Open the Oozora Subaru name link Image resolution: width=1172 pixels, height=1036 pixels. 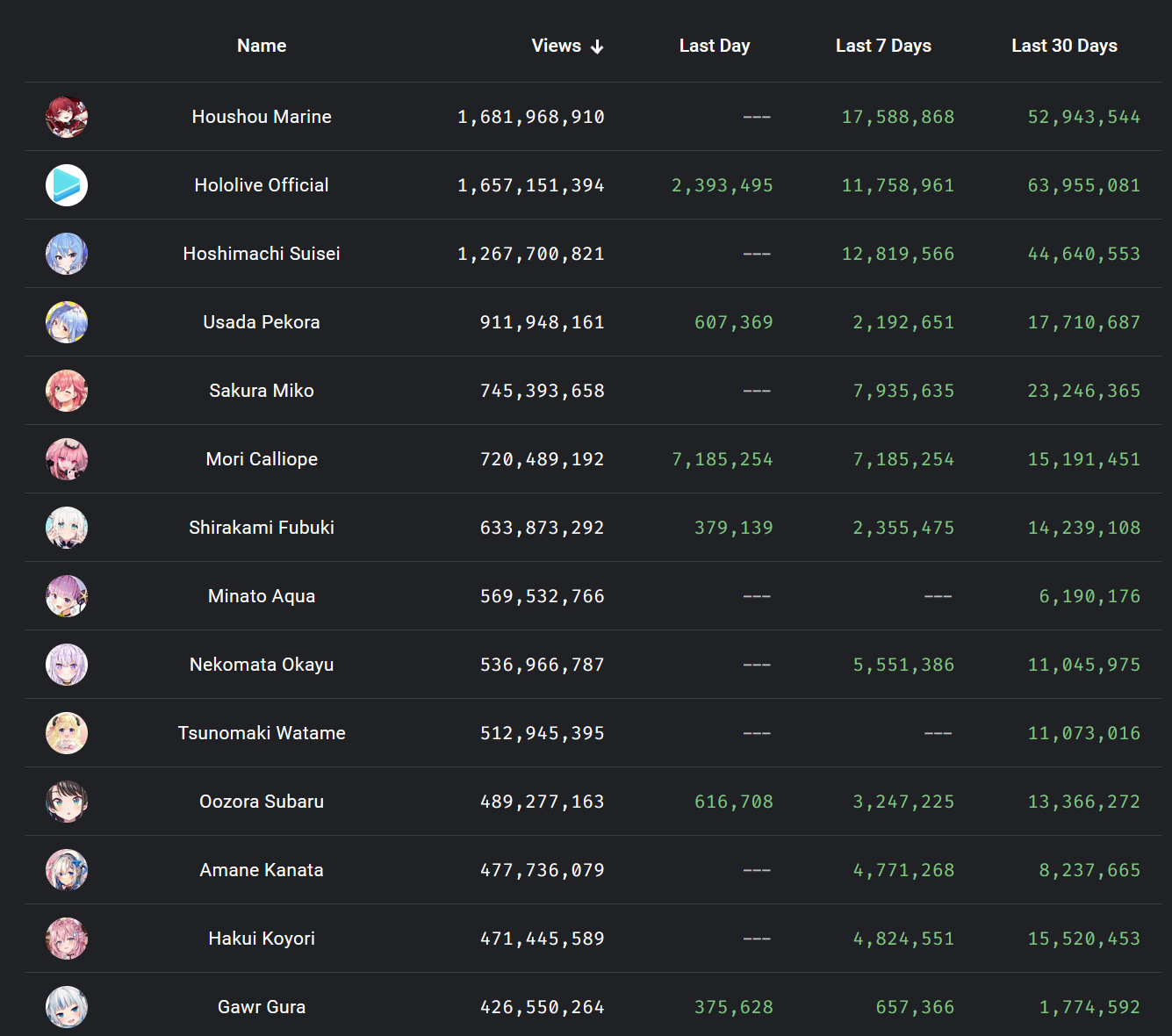point(262,802)
